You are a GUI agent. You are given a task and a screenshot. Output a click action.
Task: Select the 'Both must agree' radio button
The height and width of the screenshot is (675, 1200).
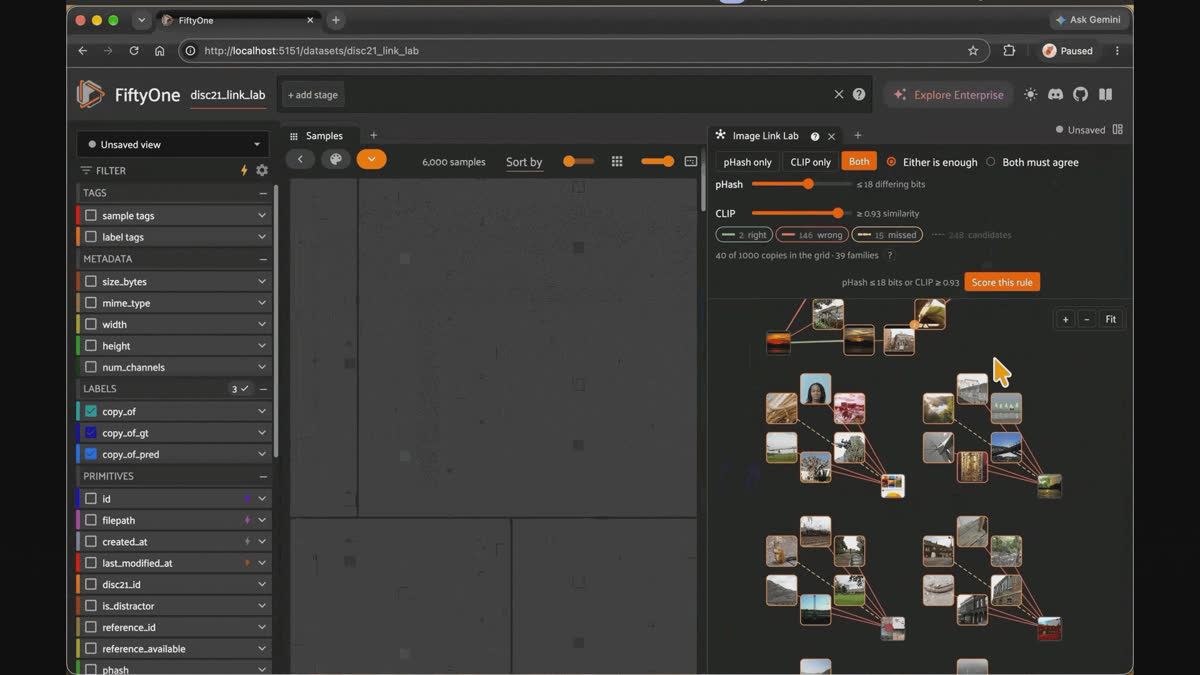coord(991,162)
